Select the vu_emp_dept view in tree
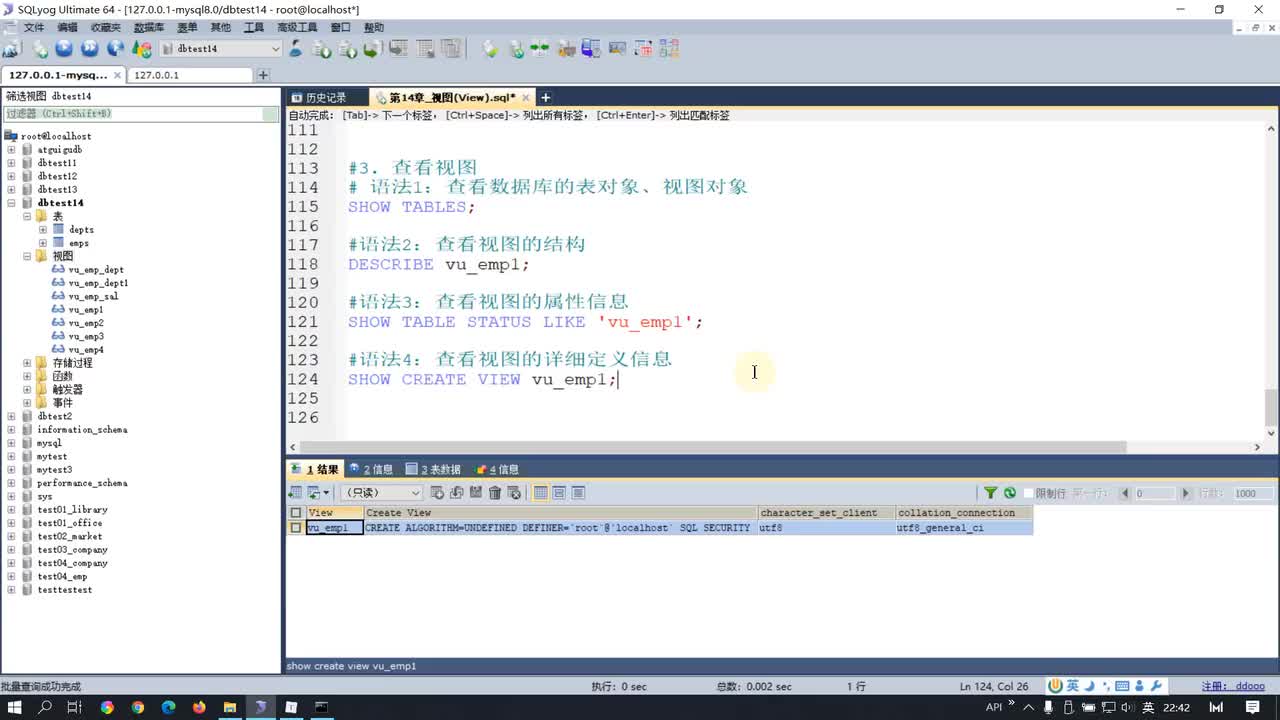Viewport: 1280px width, 720px height. (x=96, y=270)
